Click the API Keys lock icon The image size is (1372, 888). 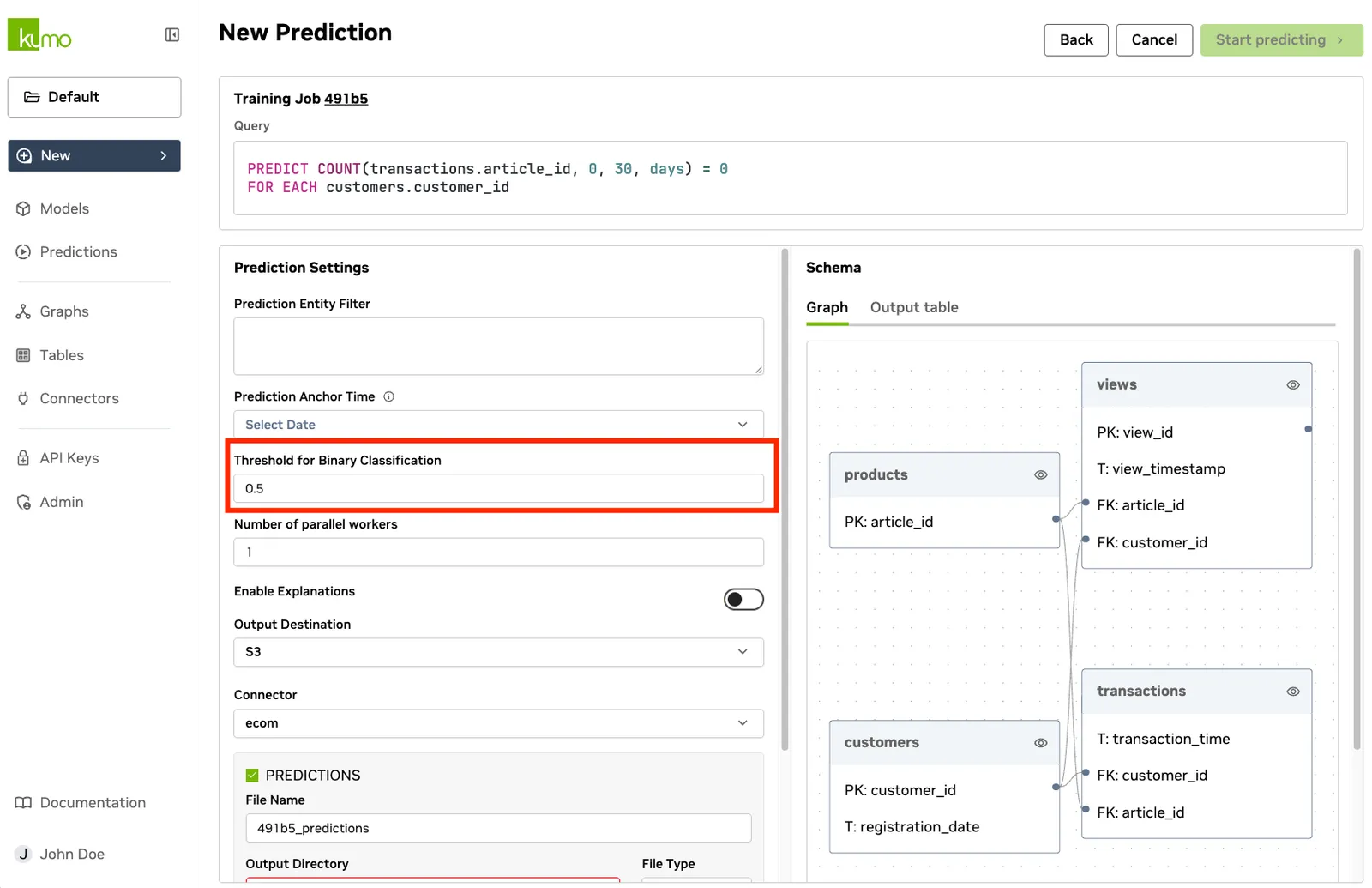[23, 458]
